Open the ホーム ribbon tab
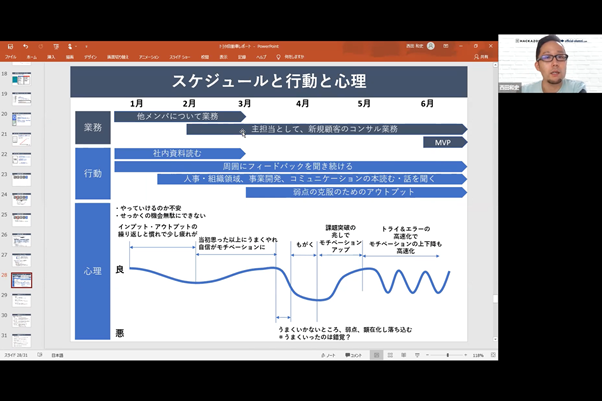This screenshot has height=401, width=602. (32, 57)
